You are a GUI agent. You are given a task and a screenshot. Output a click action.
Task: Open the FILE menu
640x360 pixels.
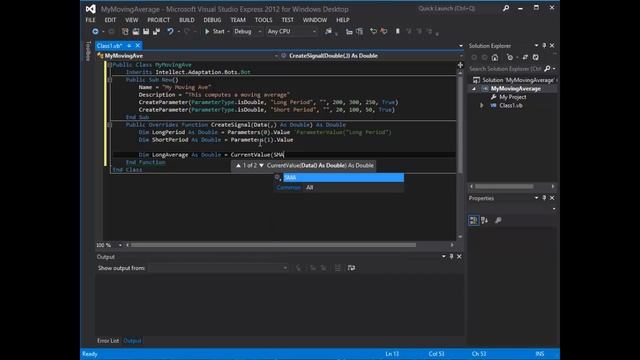(x=90, y=20)
